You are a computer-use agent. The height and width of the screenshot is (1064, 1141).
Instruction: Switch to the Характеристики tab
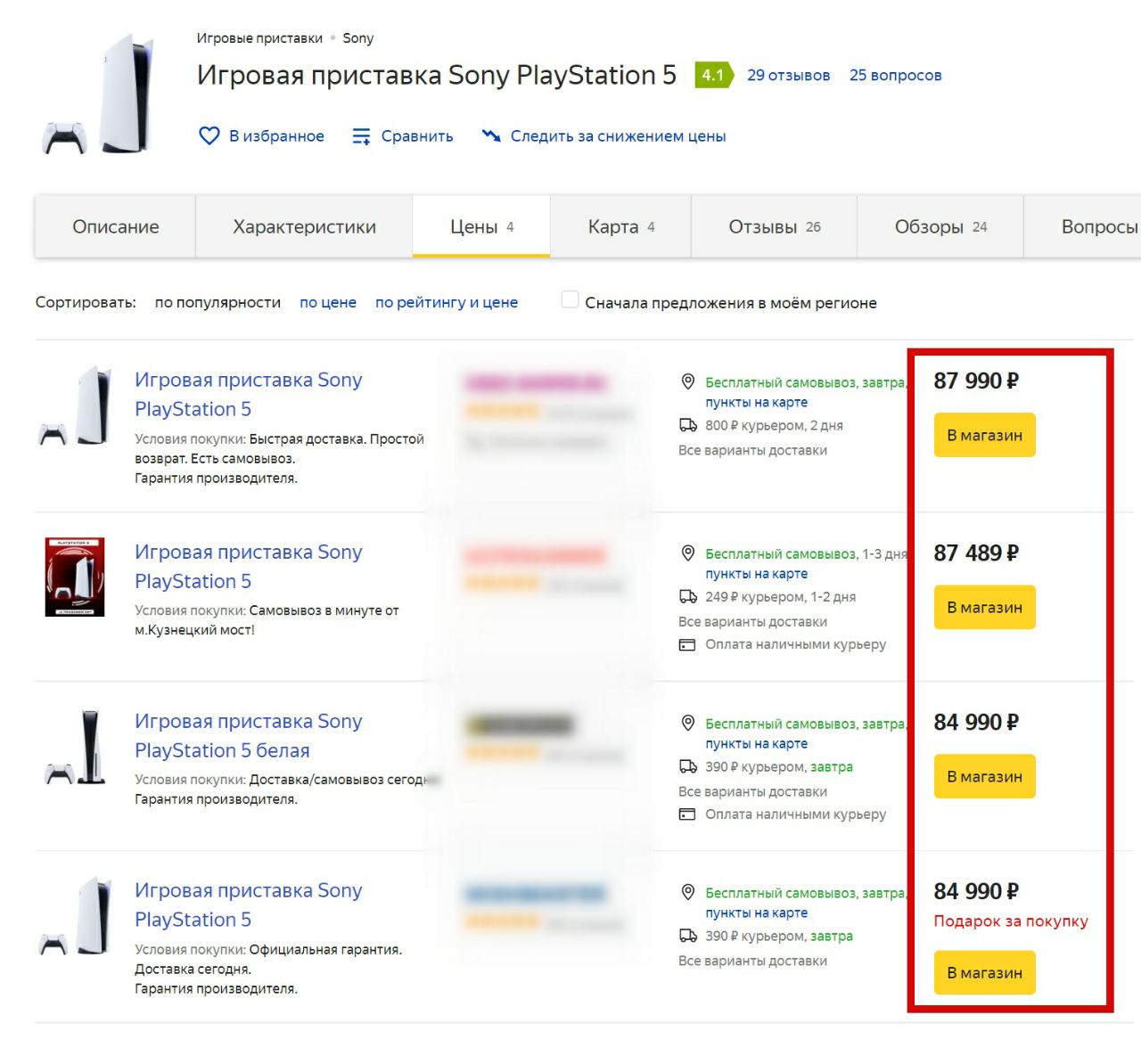304,226
